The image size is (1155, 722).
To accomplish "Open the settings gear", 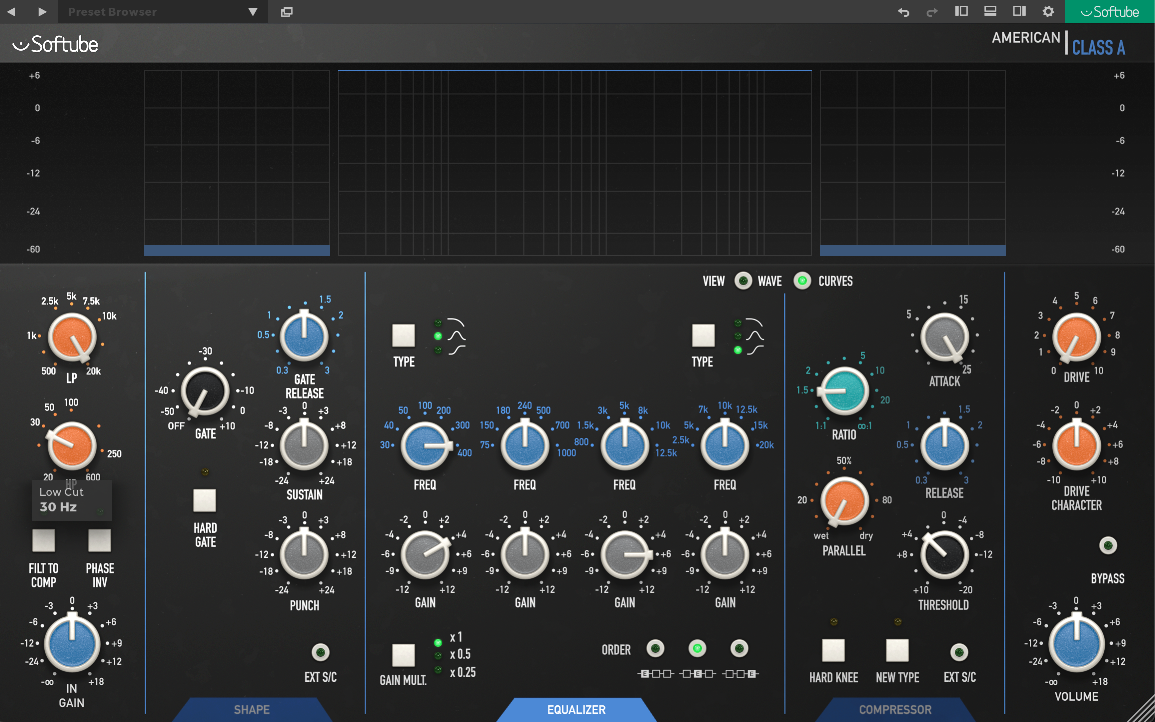I will click(1048, 12).
